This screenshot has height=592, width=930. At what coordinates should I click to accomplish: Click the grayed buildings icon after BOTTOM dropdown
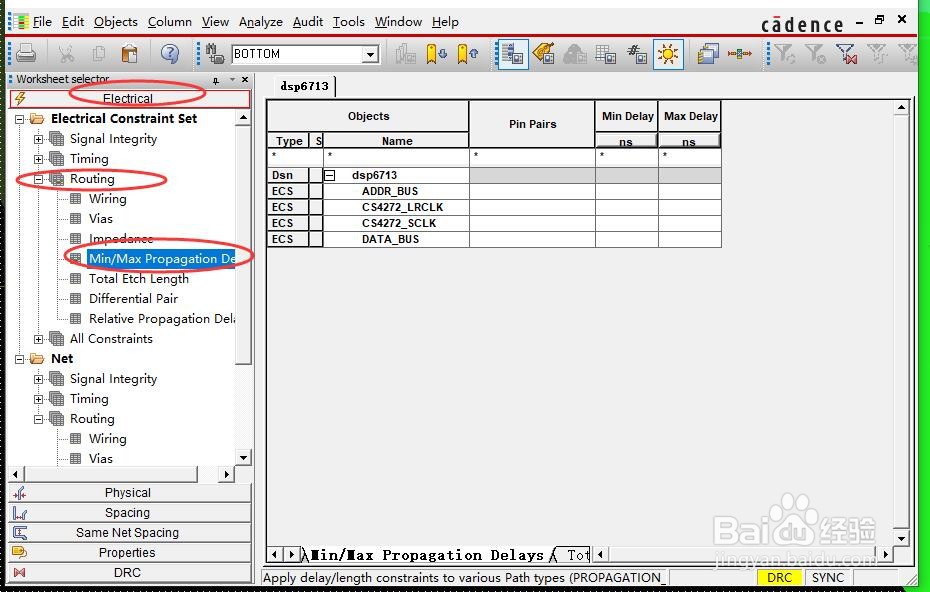pos(405,54)
